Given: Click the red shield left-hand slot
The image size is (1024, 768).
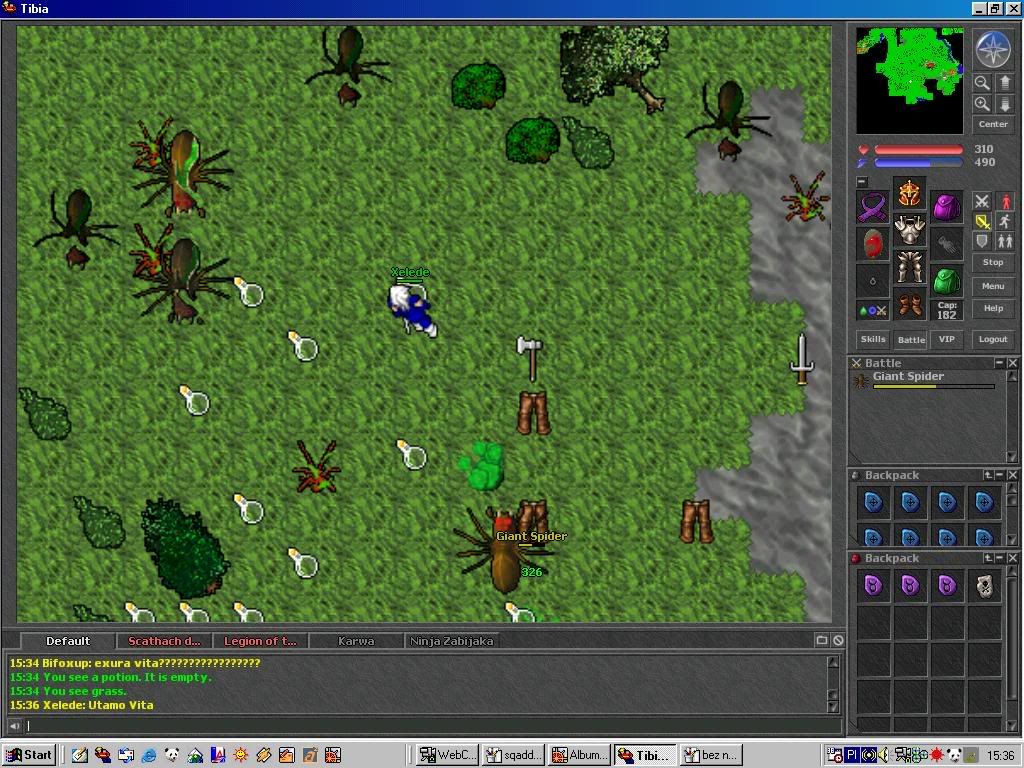Looking at the screenshot, I should pyautogui.click(x=872, y=244).
